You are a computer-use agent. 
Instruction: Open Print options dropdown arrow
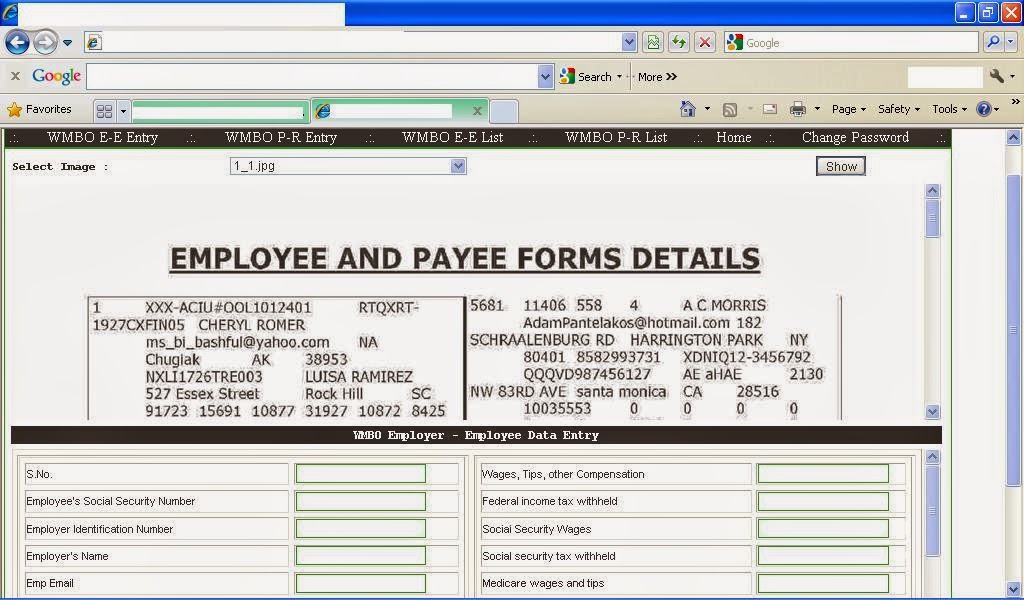click(817, 109)
